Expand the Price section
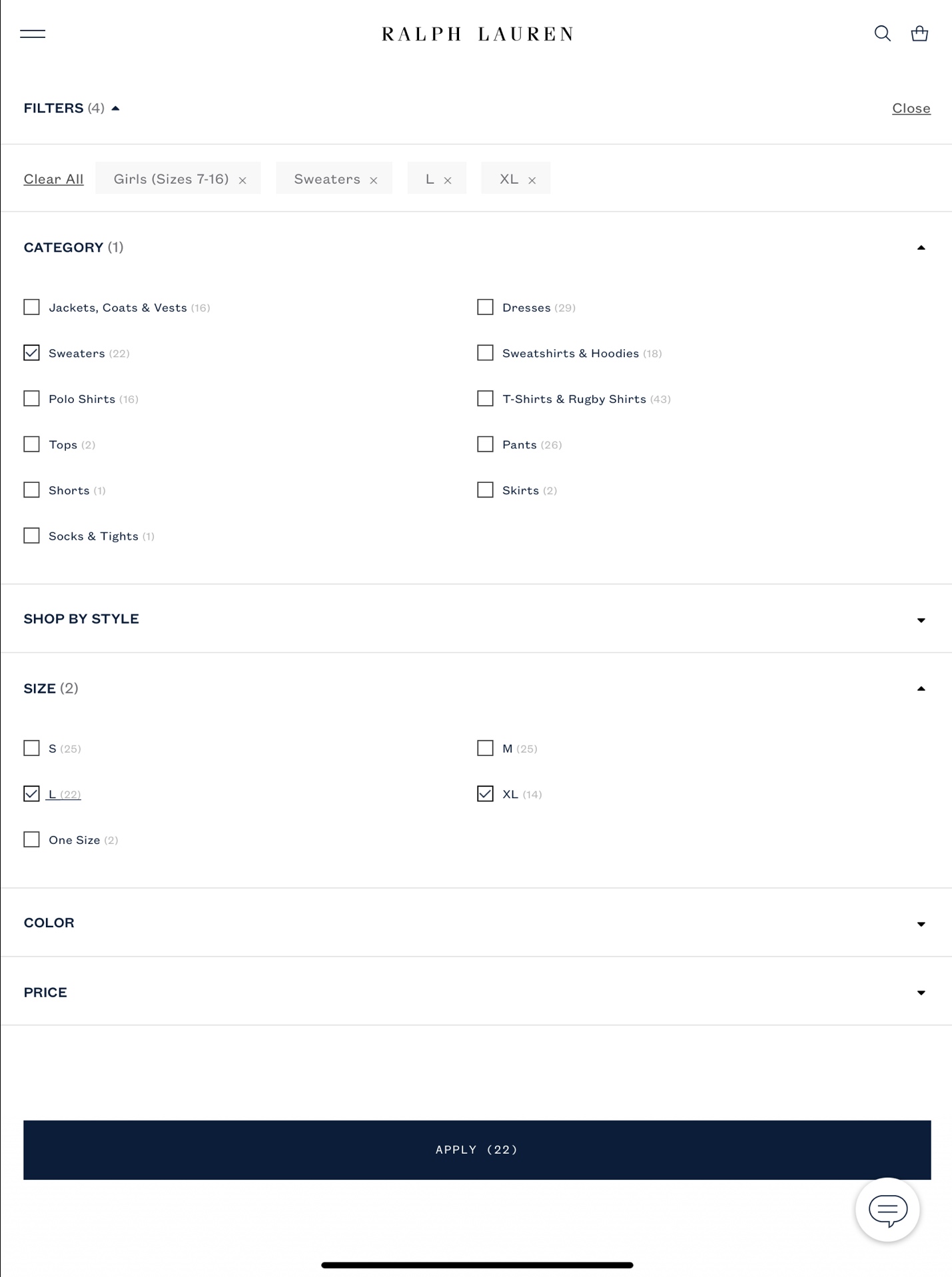 tap(921, 993)
